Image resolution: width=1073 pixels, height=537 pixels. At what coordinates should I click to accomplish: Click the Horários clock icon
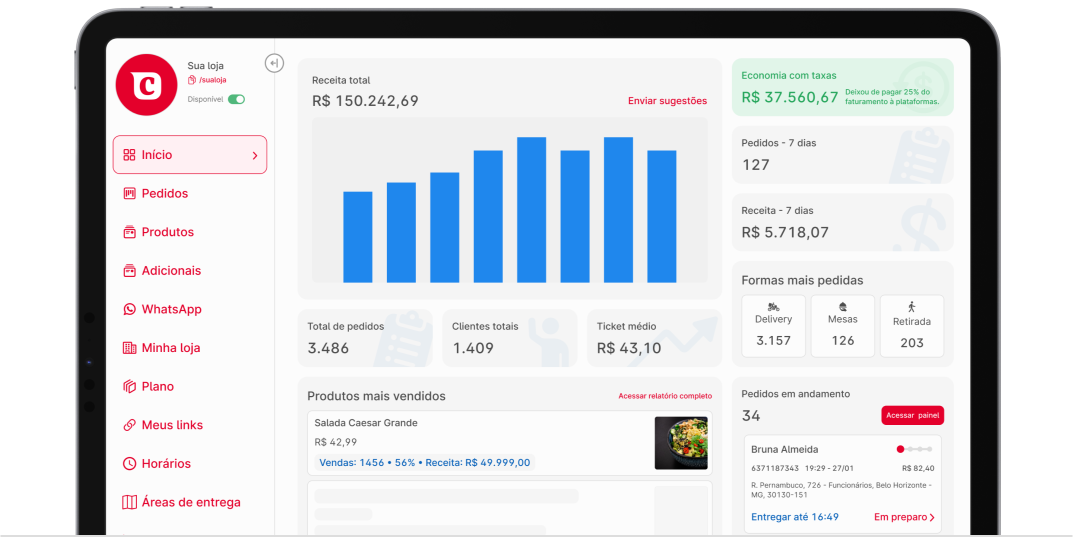click(x=129, y=464)
